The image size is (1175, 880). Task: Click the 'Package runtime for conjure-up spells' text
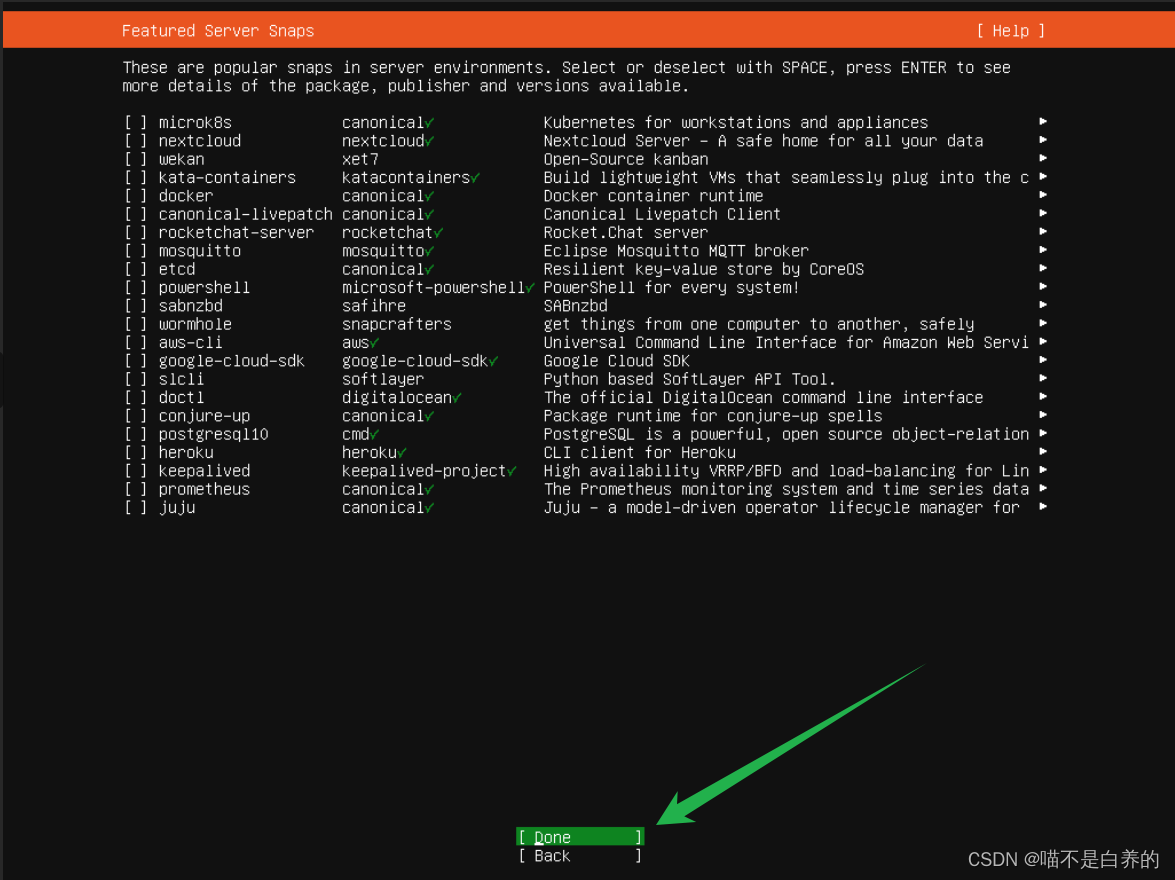tap(713, 416)
